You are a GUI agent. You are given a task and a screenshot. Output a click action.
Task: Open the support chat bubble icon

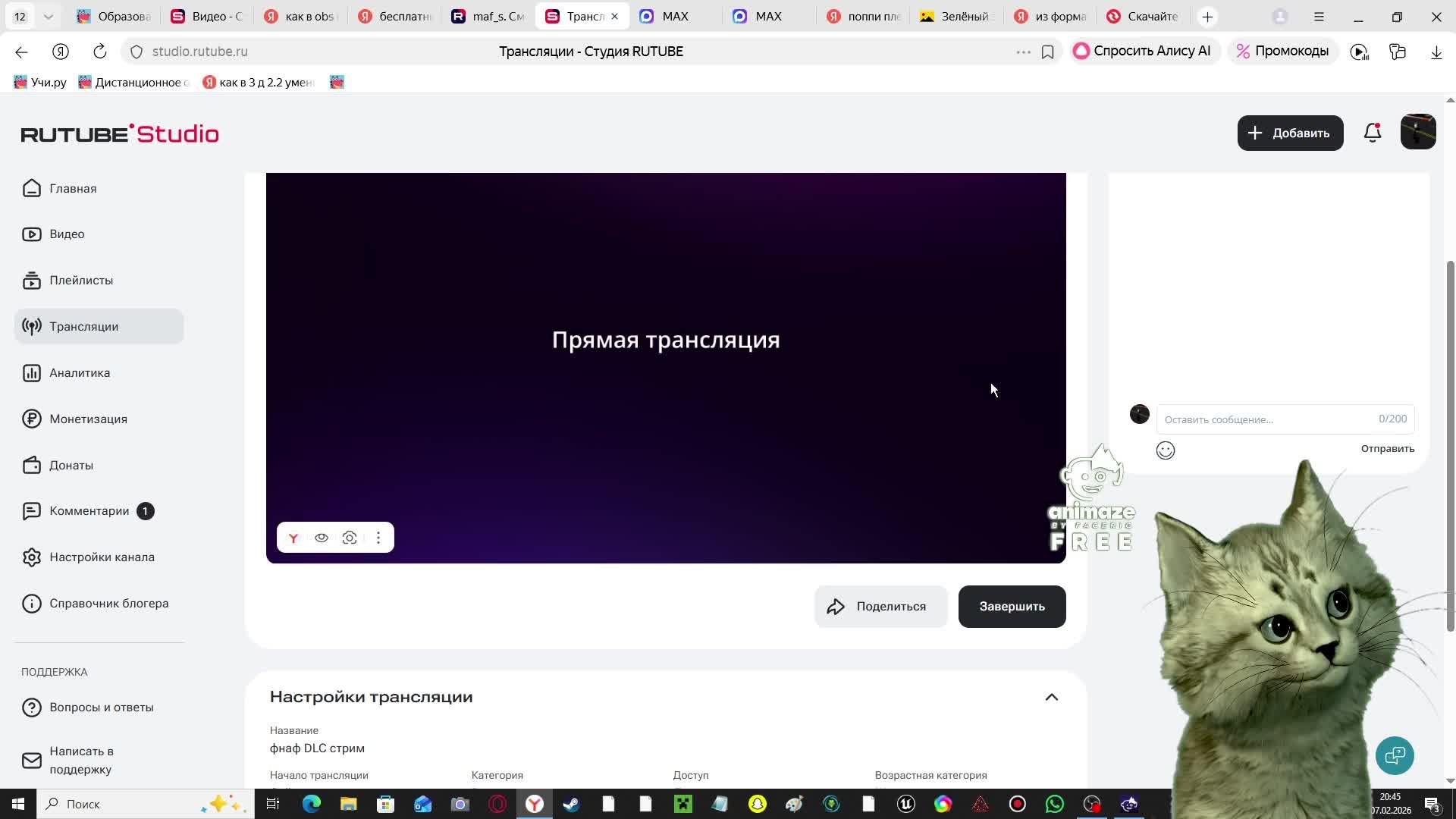coord(1395,755)
